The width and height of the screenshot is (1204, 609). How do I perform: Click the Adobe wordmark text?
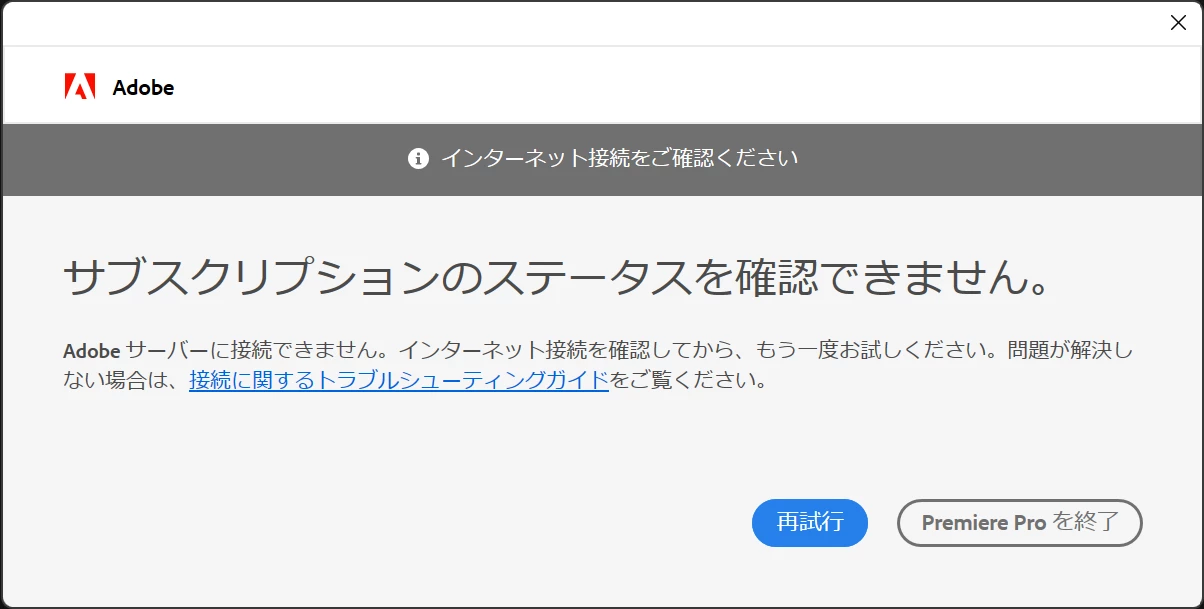pos(143,88)
